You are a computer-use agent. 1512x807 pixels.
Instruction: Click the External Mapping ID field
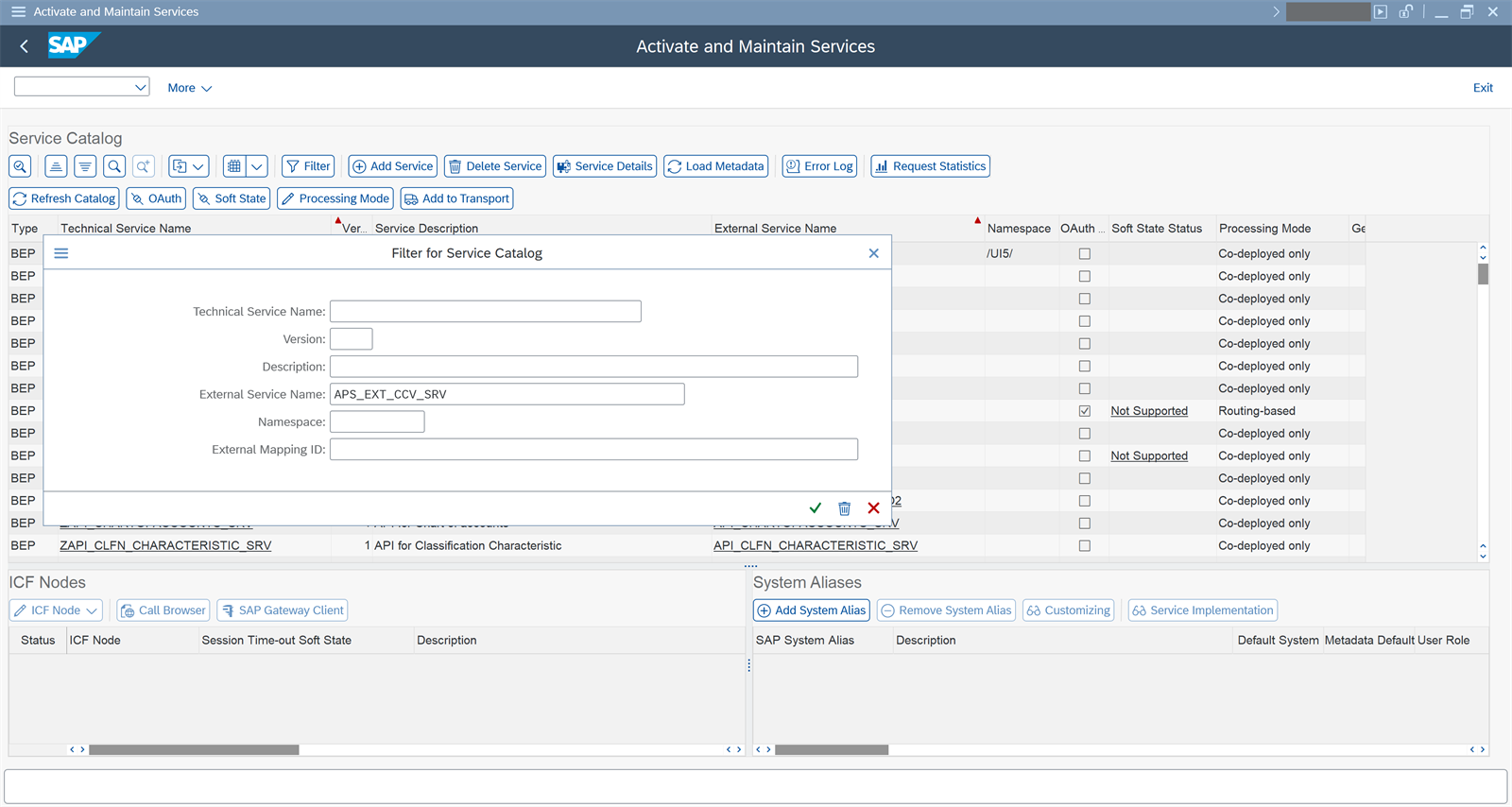pyautogui.click(x=593, y=450)
